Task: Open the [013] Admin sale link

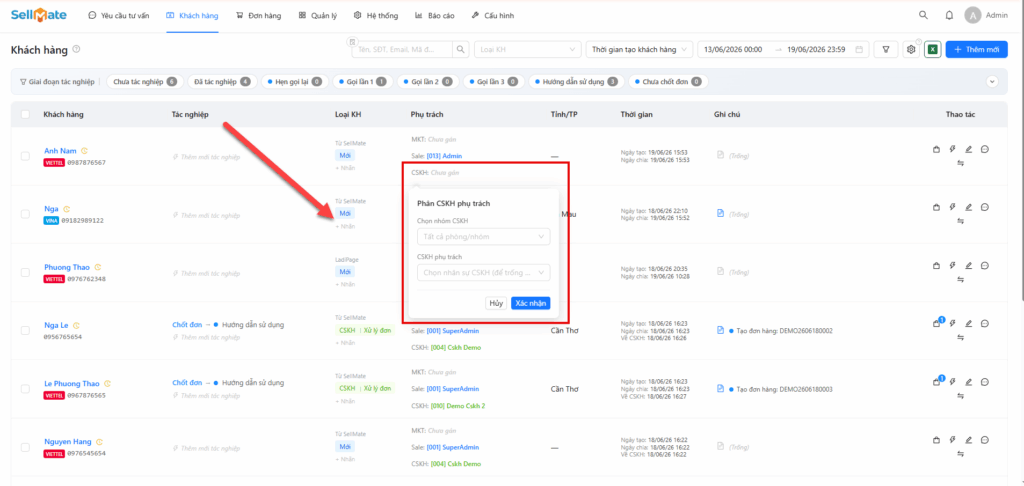Action: pyautogui.click(x=444, y=156)
